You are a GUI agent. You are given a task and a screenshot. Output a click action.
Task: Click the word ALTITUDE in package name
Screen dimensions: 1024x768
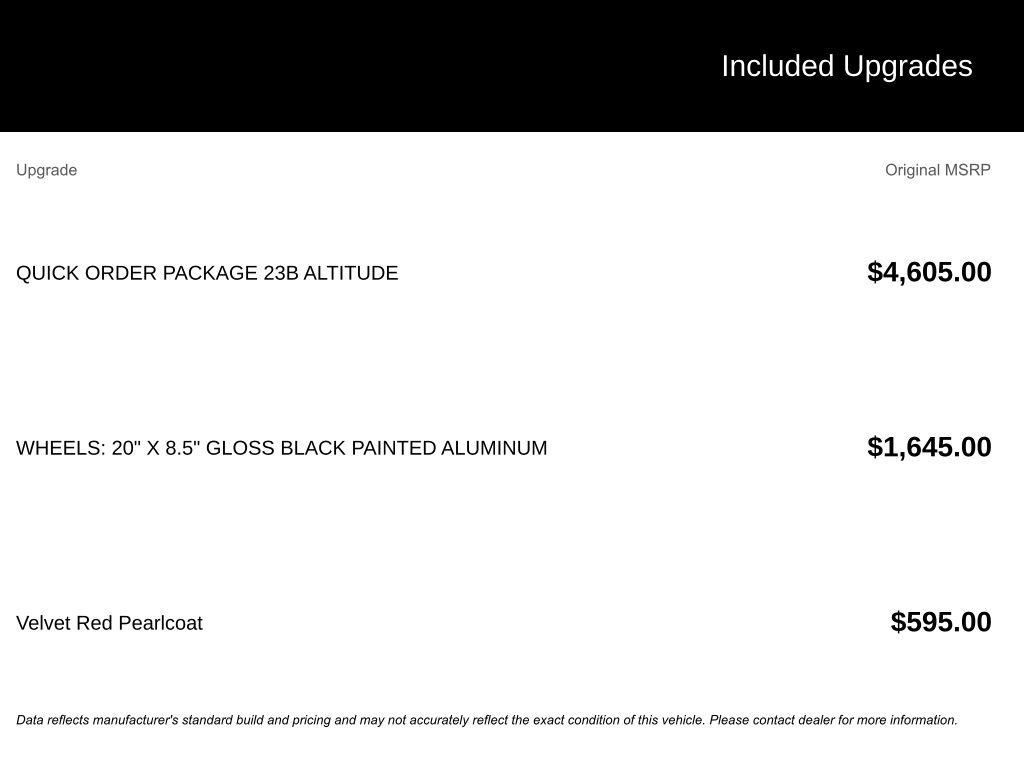pyautogui.click(x=351, y=273)
